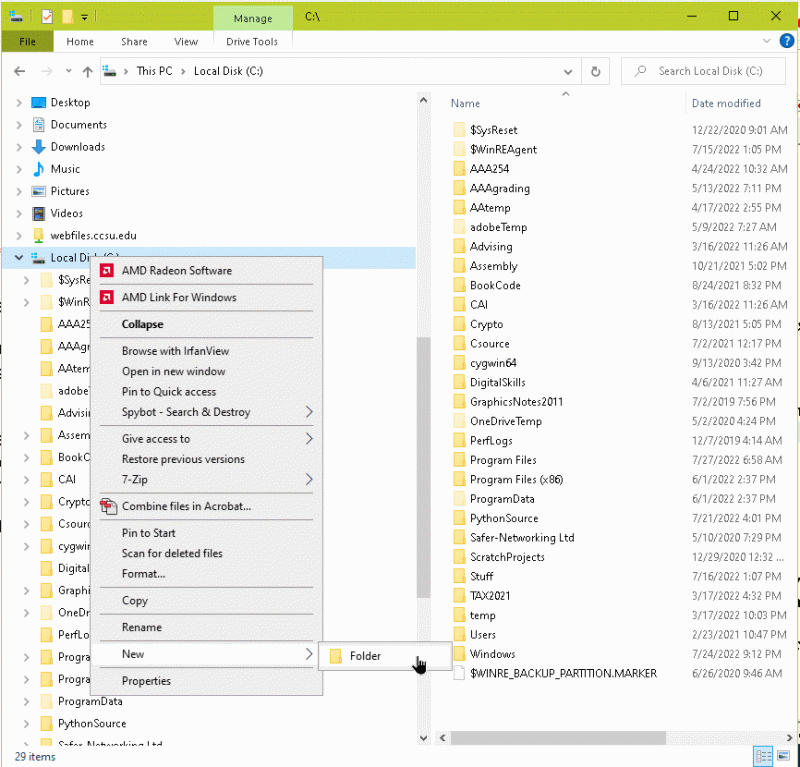Expand the Desktop tree node
Viewport: 800px width, 767px height.
(x=19, y=103)
